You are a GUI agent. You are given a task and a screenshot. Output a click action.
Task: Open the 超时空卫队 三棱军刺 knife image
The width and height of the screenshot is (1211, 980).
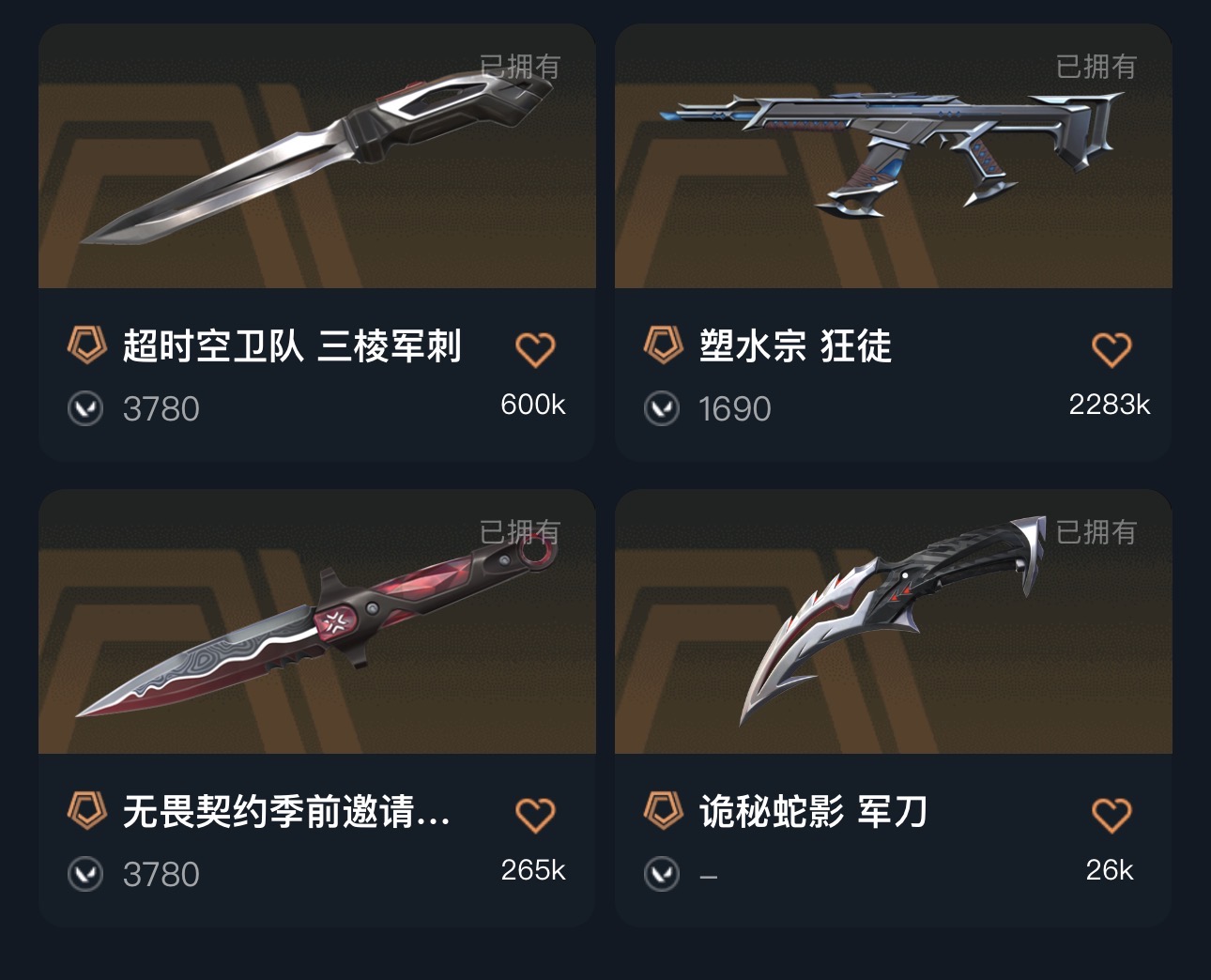(317, 156)
